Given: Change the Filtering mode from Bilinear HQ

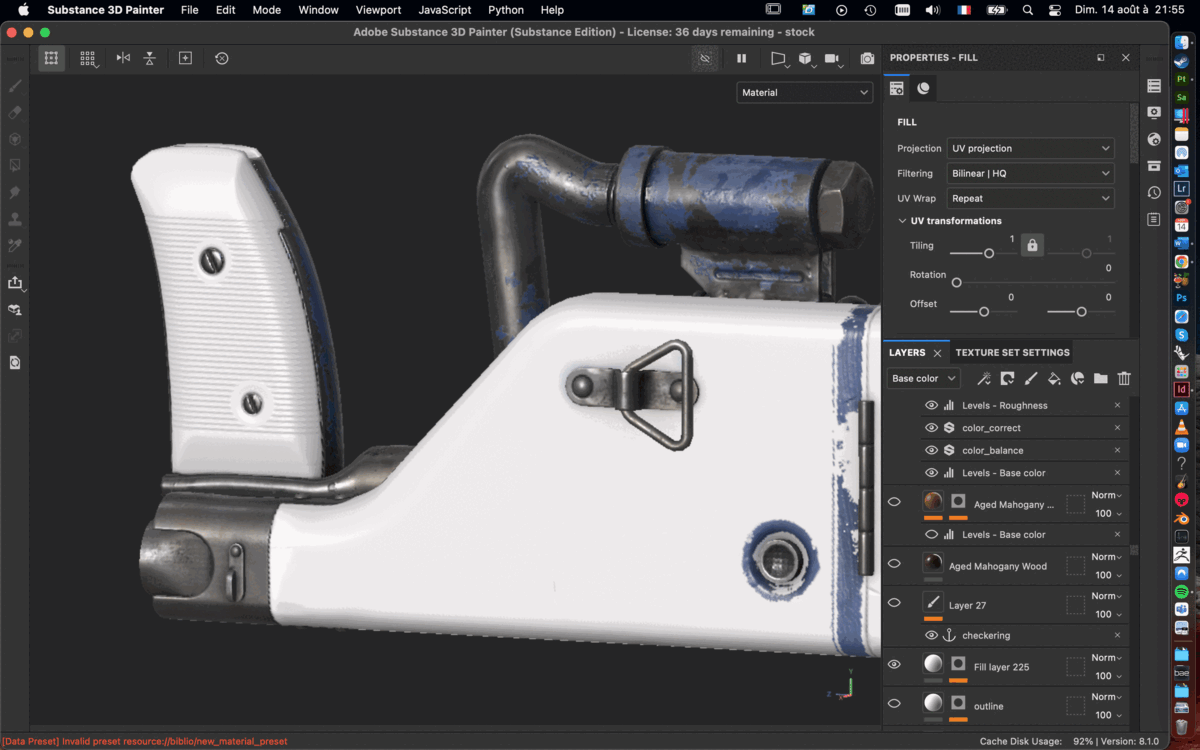Looking at the screenshot, I should (x=1030, y=173).
